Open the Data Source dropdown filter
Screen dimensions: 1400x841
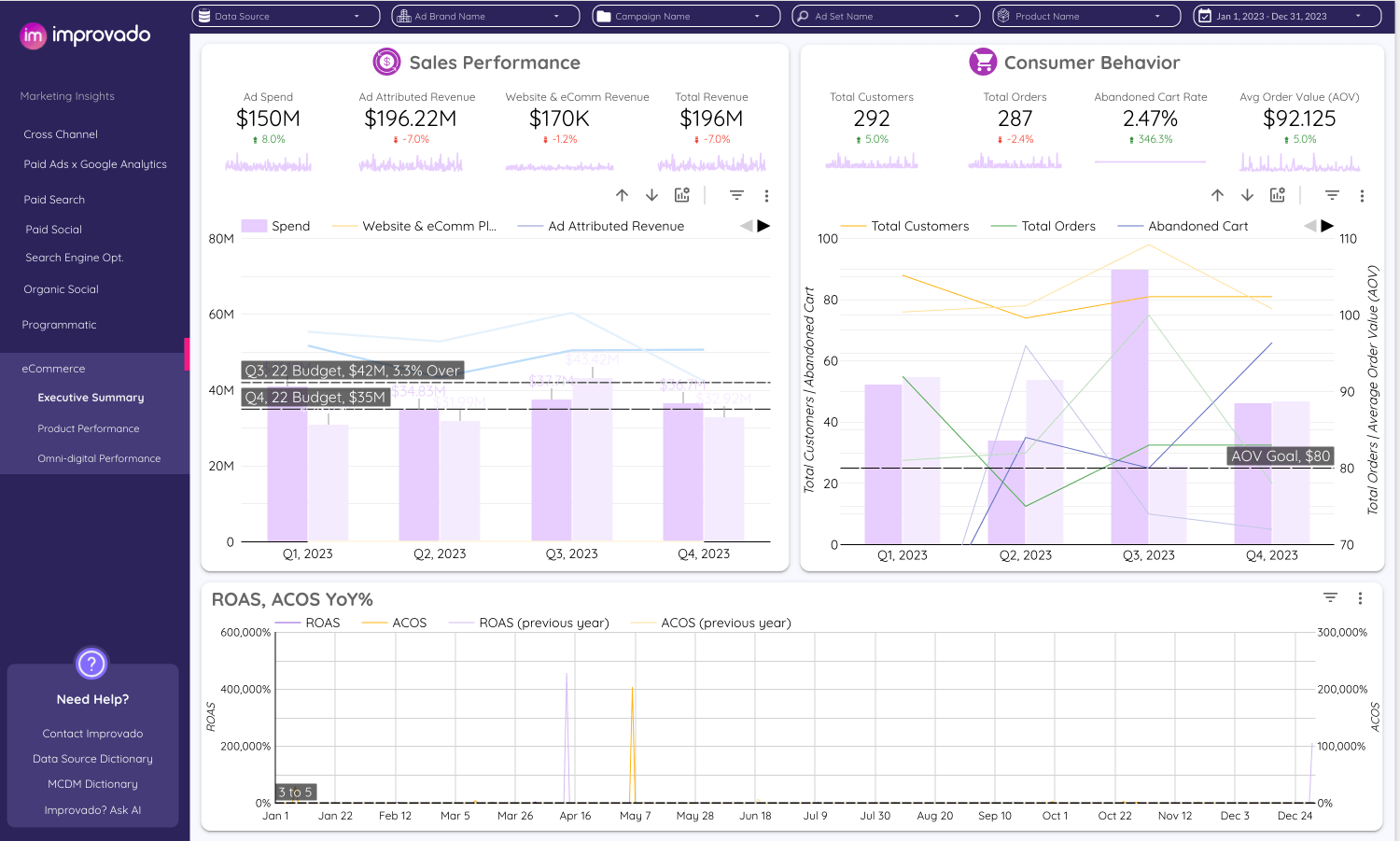(286, 16)
